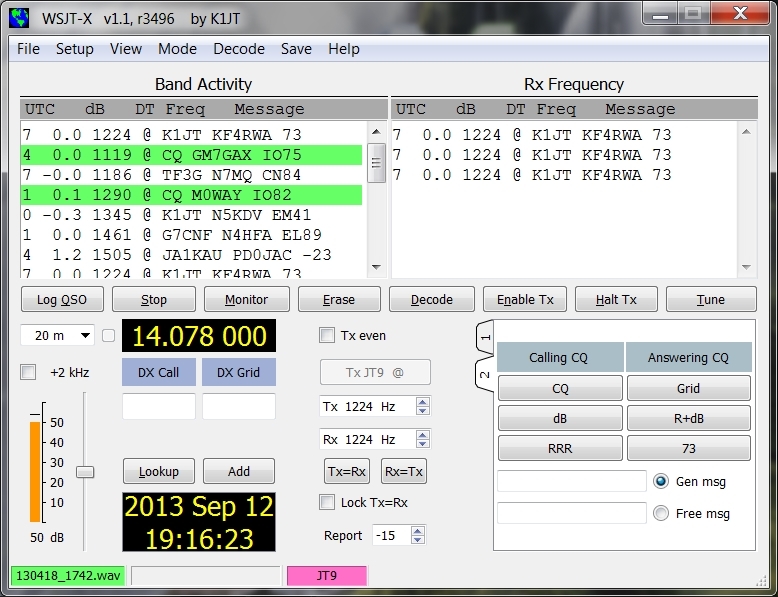The width and height of the screenshot is (778, 597).
Task: Switch to message tab 1
Action: 485,339
